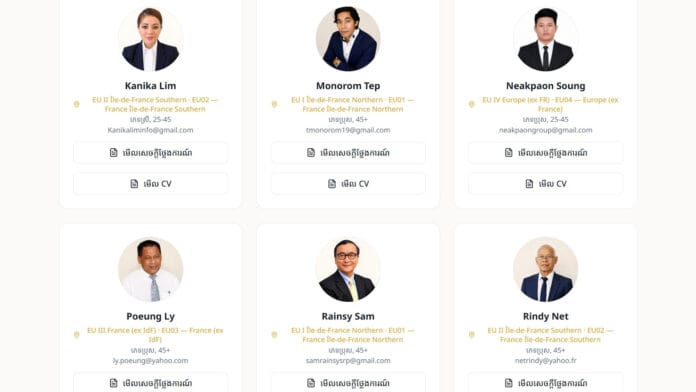Open Rindy Net's statement button
The height and width of the screenshot is (392, 696).
[x=546, y=383]
